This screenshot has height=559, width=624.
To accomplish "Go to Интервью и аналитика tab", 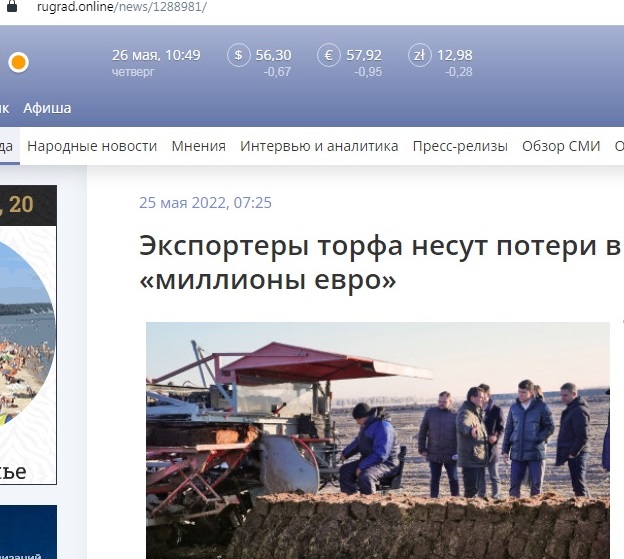I will click(319, 146).
